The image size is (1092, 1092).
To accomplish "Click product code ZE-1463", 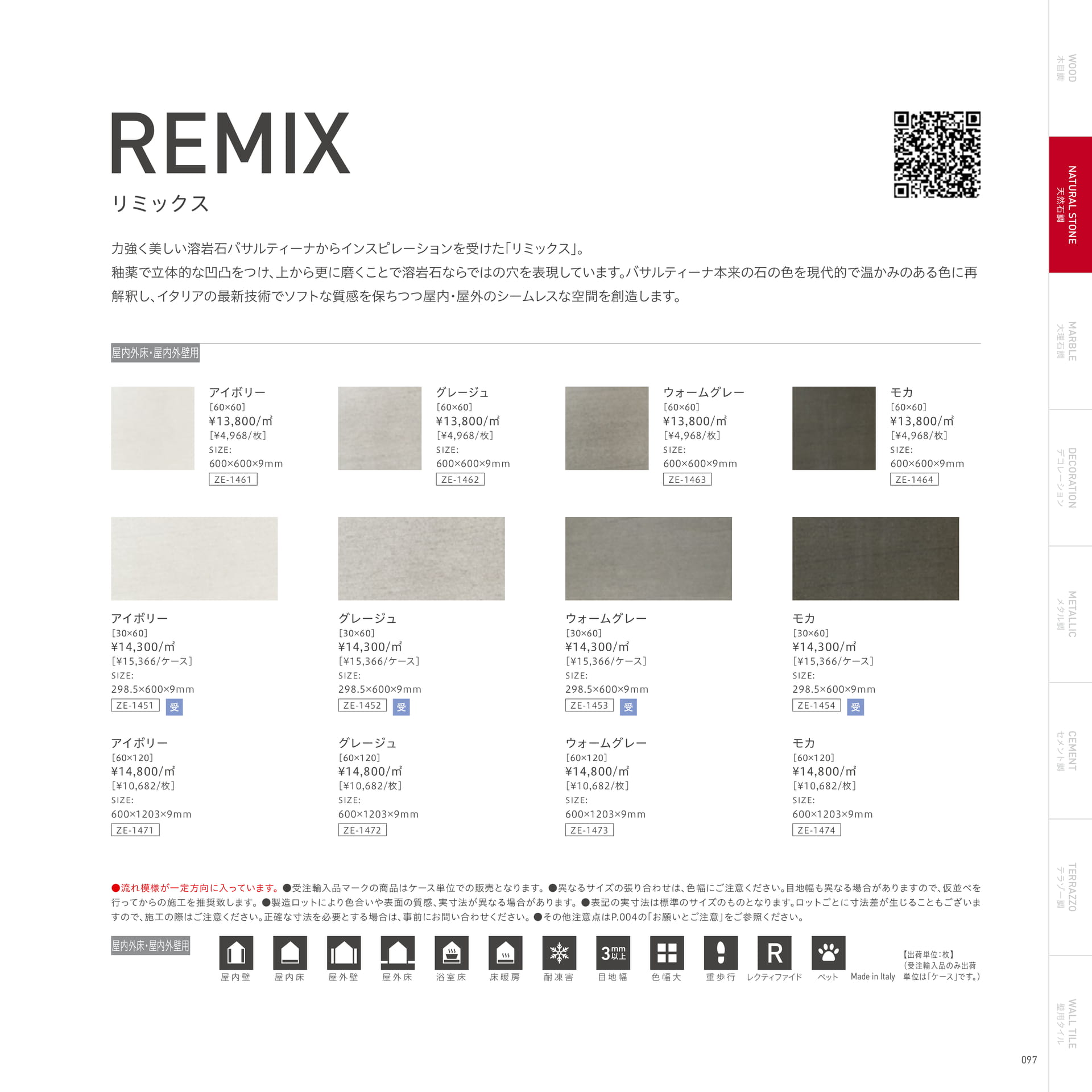I will pos(687,479).
